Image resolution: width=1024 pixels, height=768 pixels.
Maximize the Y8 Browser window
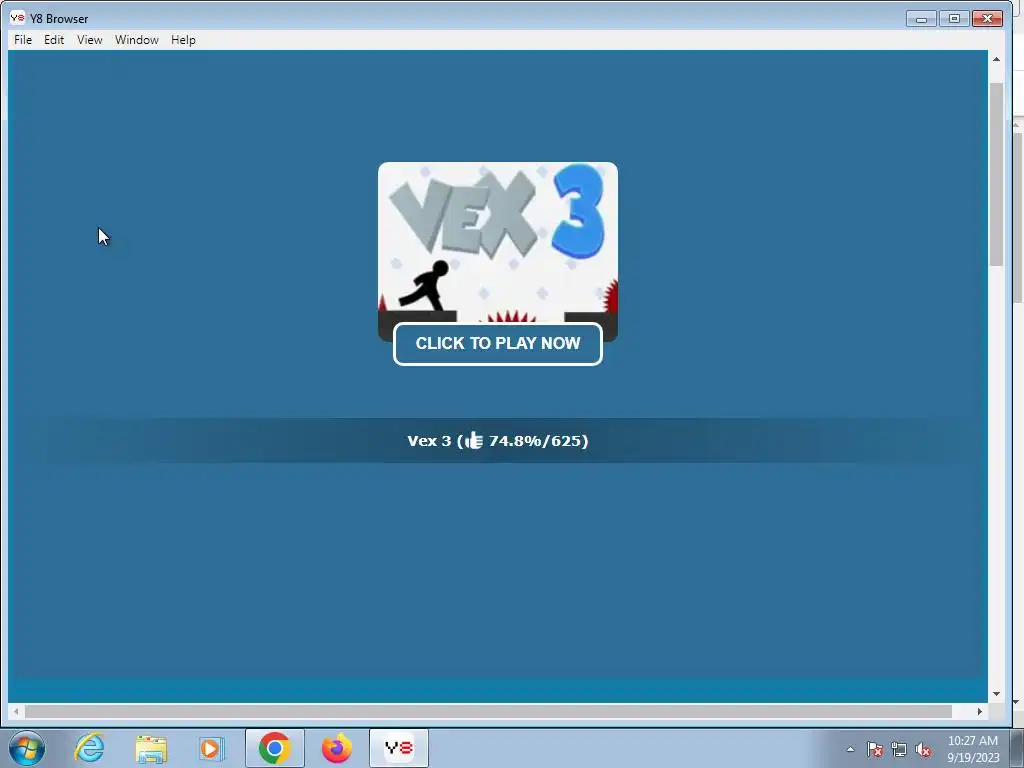pyautogui.click(x=954, y=19)
